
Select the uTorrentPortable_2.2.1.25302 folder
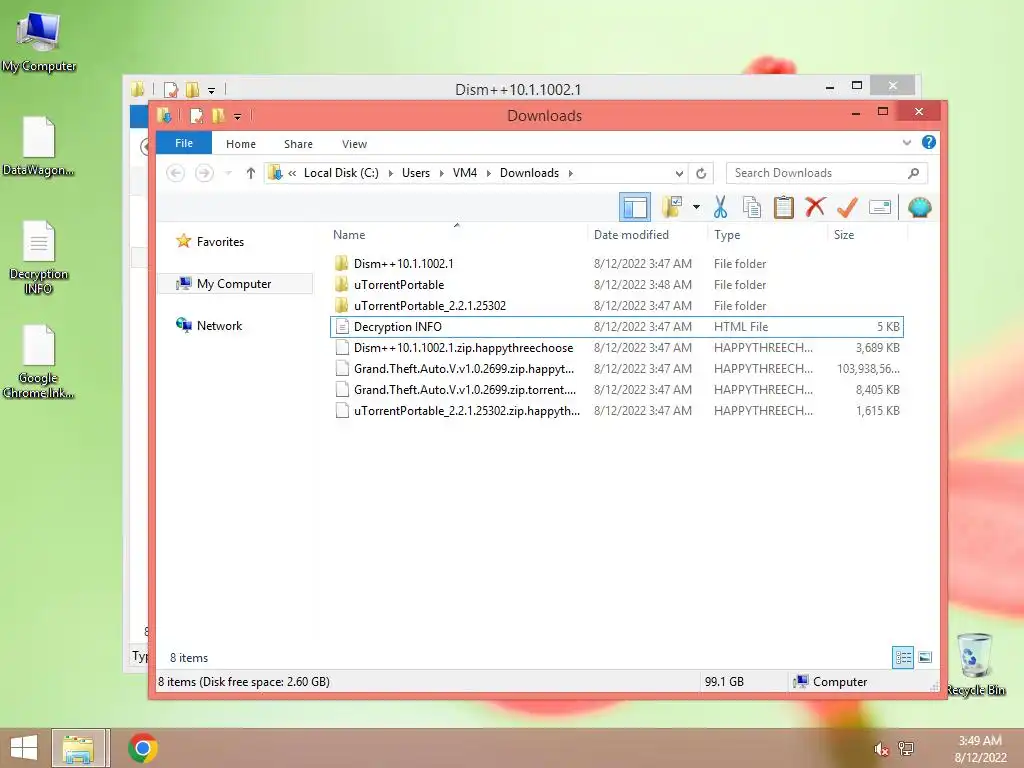[x=617, y=306]
